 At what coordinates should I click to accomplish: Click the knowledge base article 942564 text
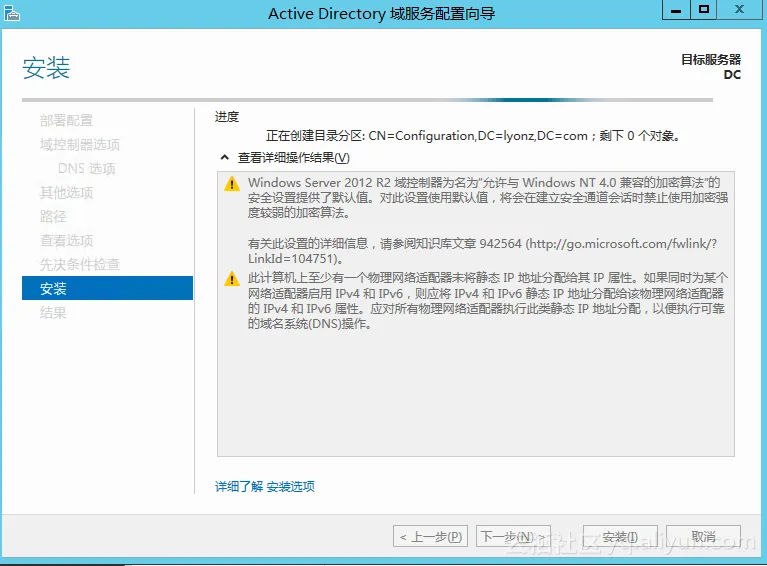(482, 251)
